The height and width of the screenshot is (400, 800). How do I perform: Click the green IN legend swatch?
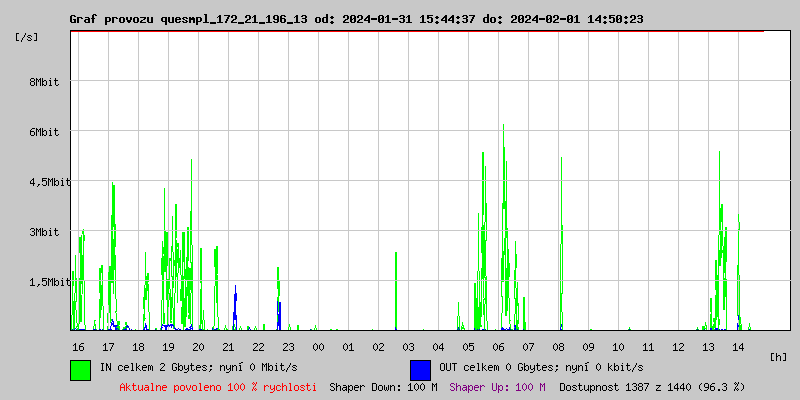click(x=80, y=369)
